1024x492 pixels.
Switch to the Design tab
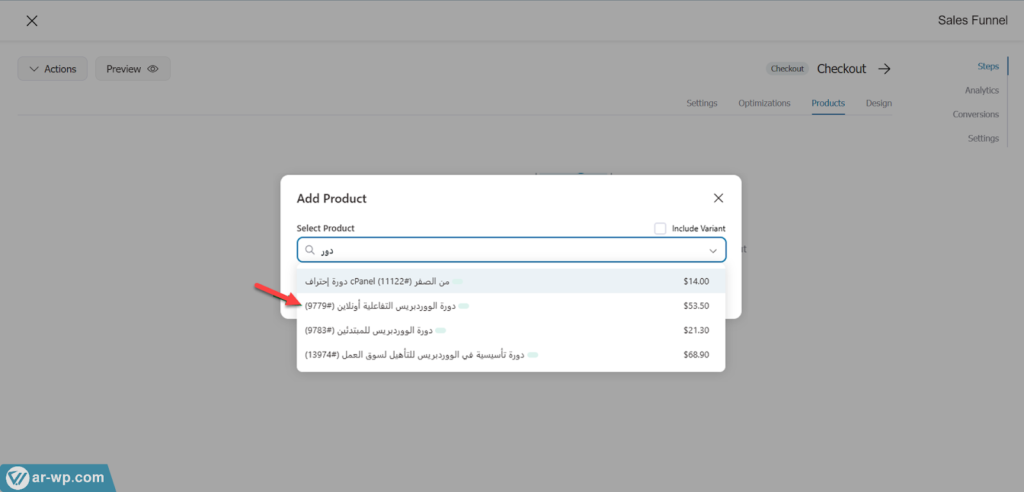coord(878,103)
